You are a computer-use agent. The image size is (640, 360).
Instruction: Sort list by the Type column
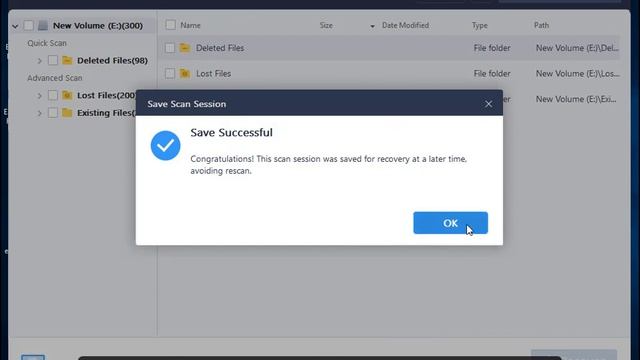(x=480, y=25)
